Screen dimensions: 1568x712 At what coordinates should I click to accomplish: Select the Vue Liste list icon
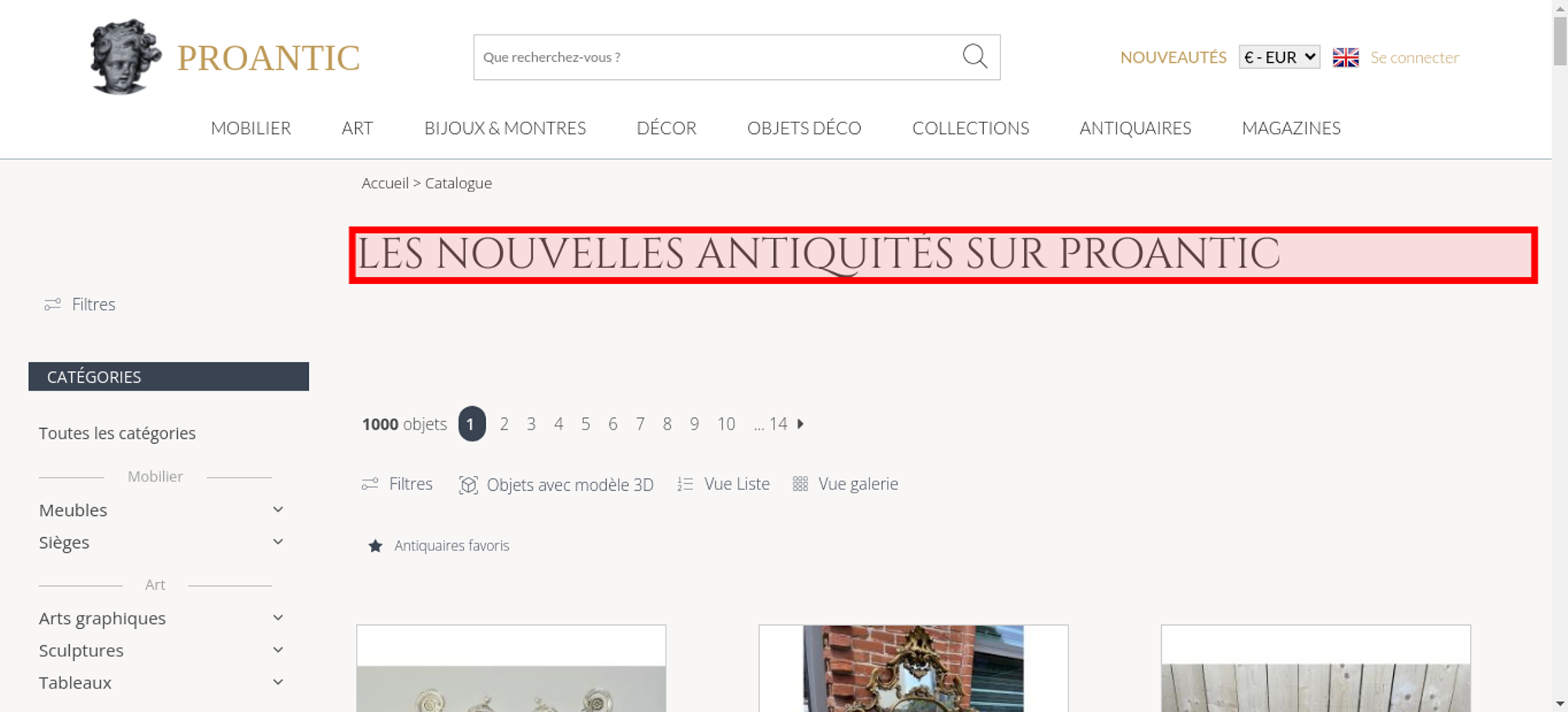coord(685,485)
